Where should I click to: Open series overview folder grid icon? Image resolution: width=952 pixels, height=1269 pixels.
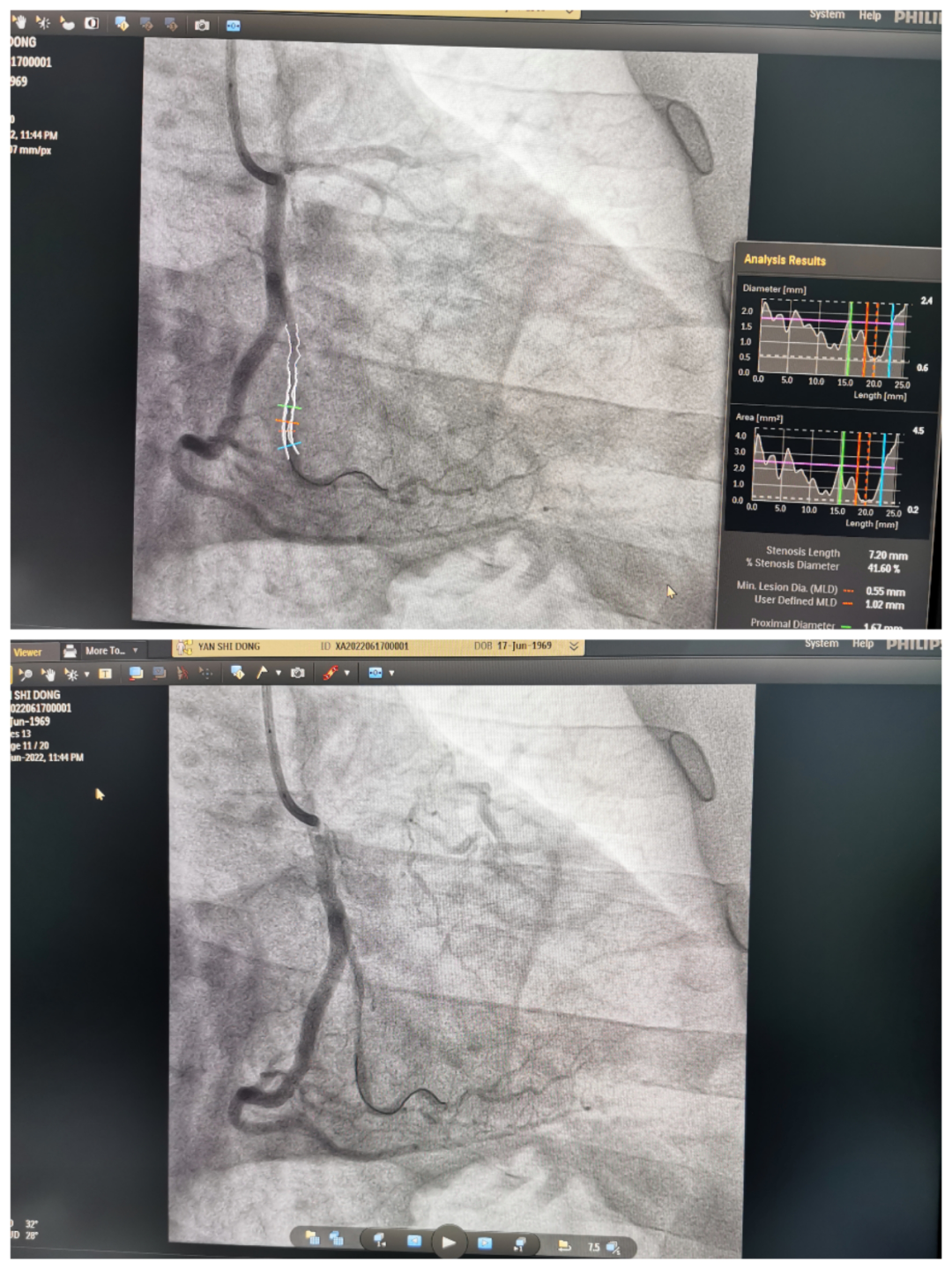pyautogui.click(x=312, y=1238)
